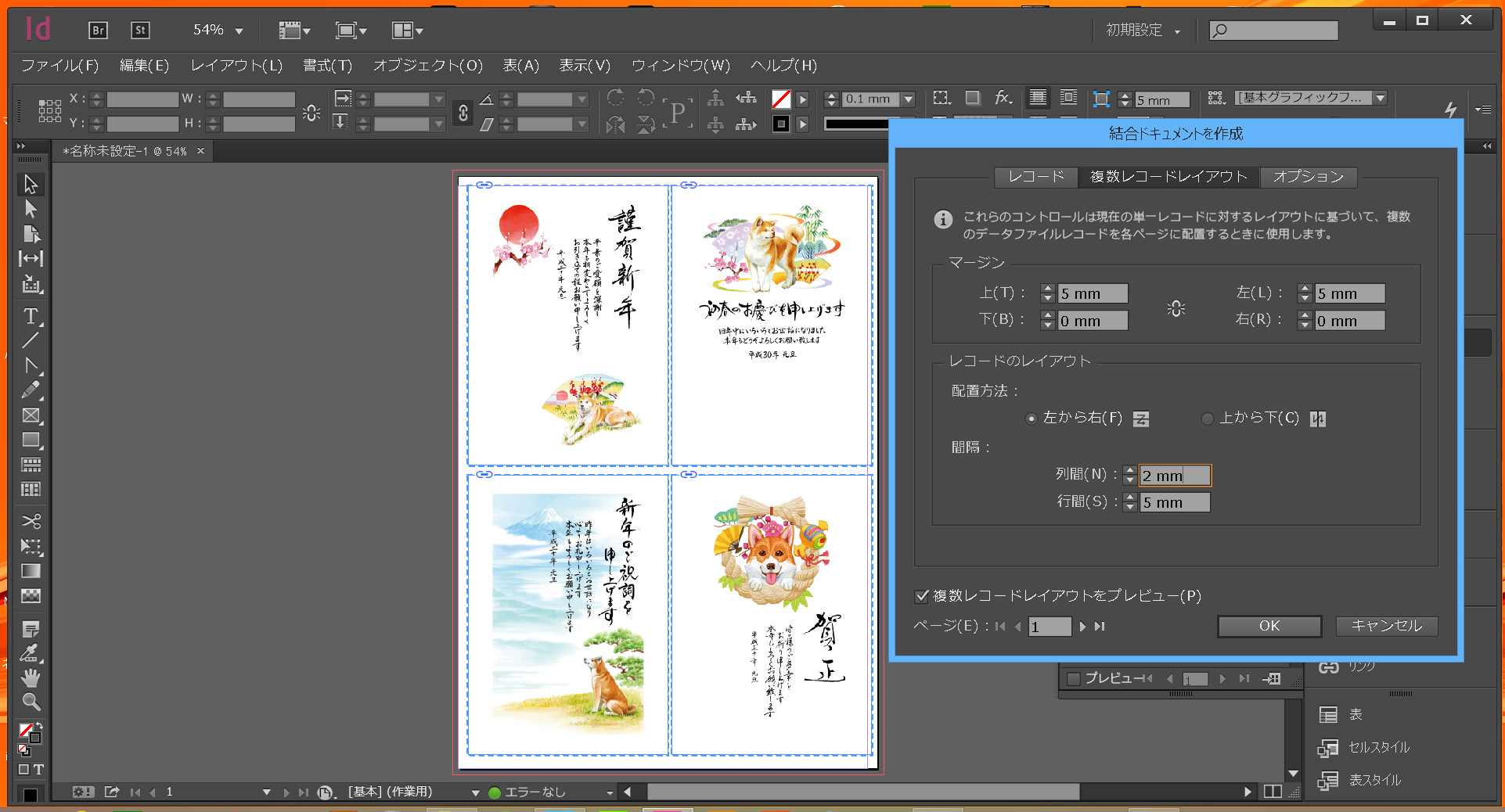
Task: Go to last page in dialog preview
Action: 1100,627
